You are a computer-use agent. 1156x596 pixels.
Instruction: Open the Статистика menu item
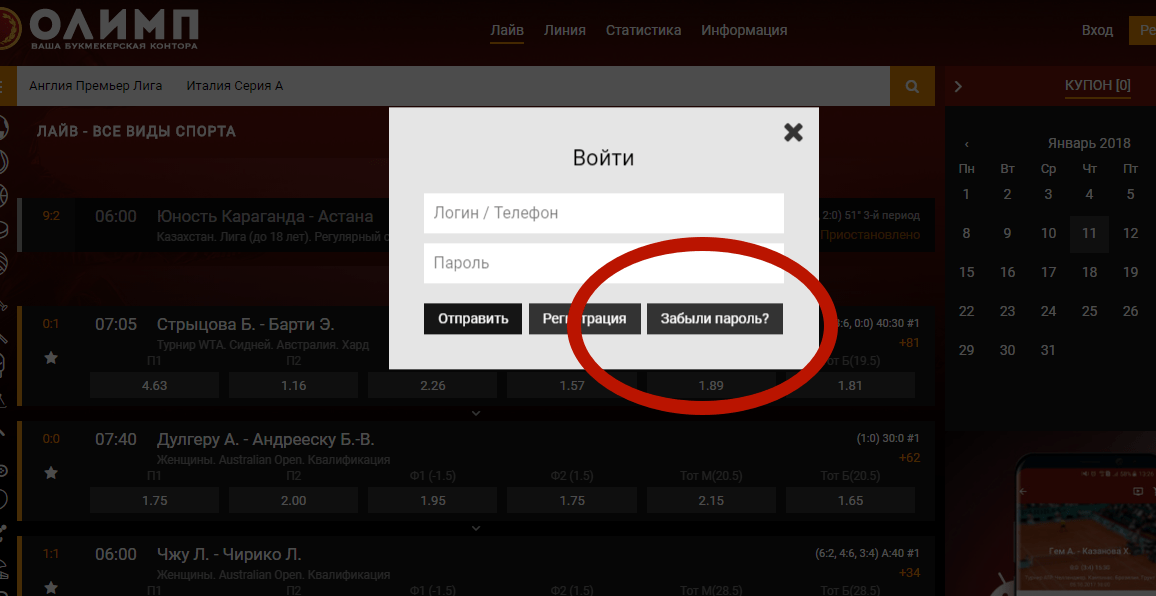point(643,31)
